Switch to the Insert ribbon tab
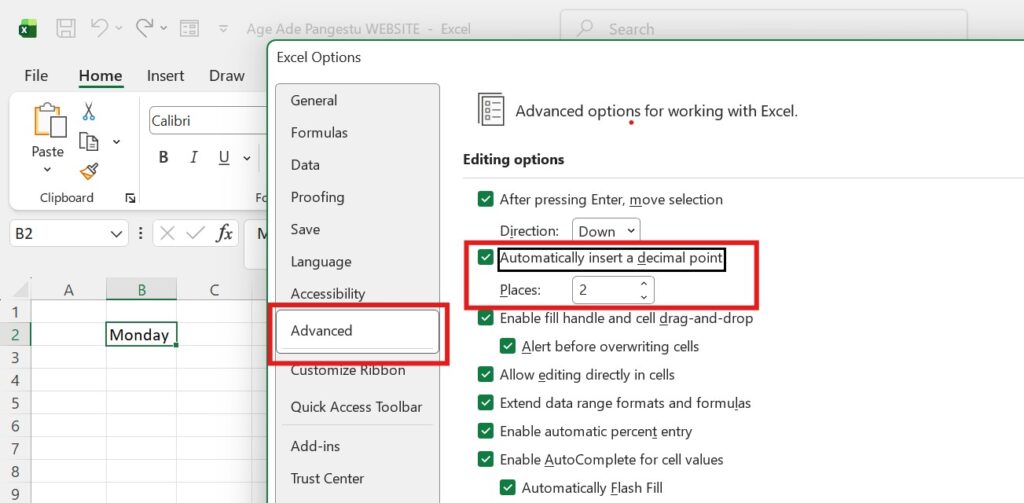Screen dimensions: 1024x503 pyautogui.click(x=165, y=76)
